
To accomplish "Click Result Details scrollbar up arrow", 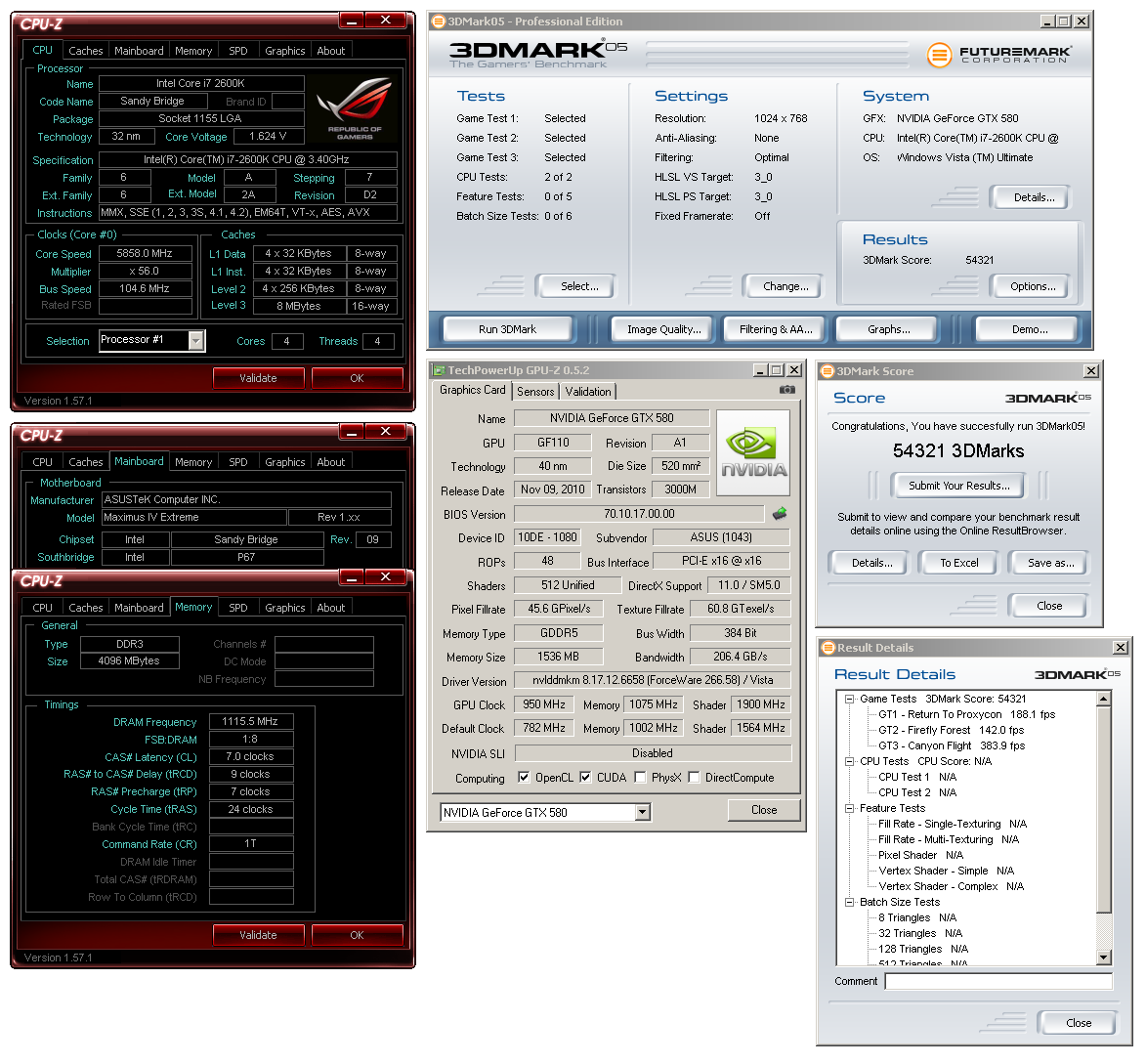I will pyautogui.click(x=1104, y=700).
